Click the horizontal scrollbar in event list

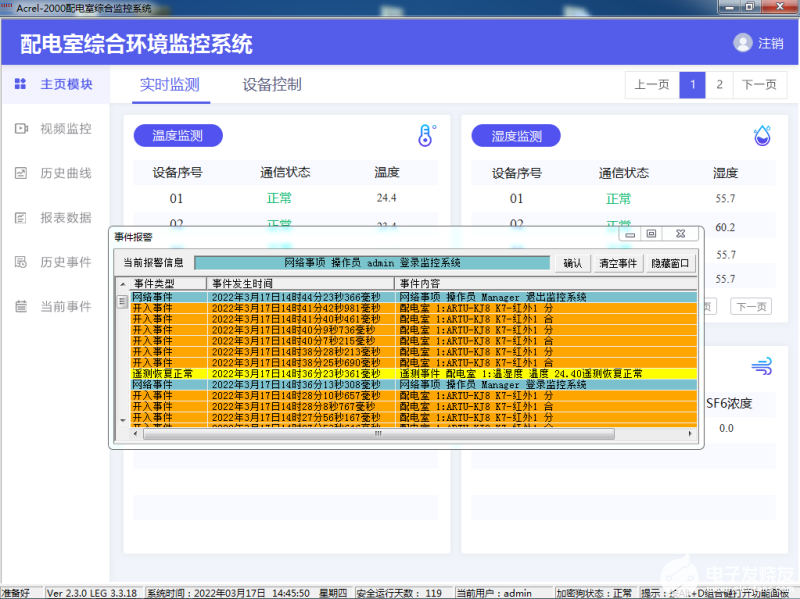376,434
